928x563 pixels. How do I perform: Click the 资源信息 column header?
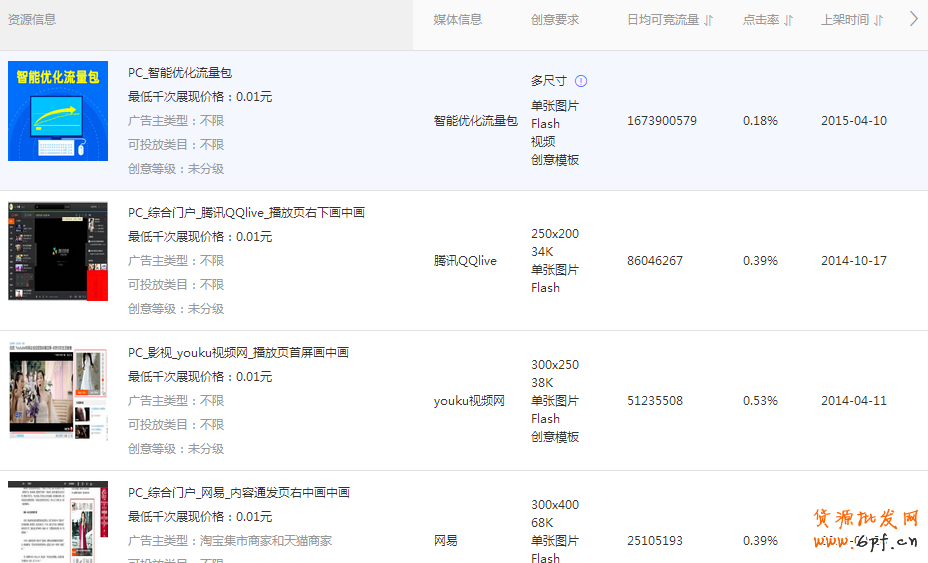32,19
